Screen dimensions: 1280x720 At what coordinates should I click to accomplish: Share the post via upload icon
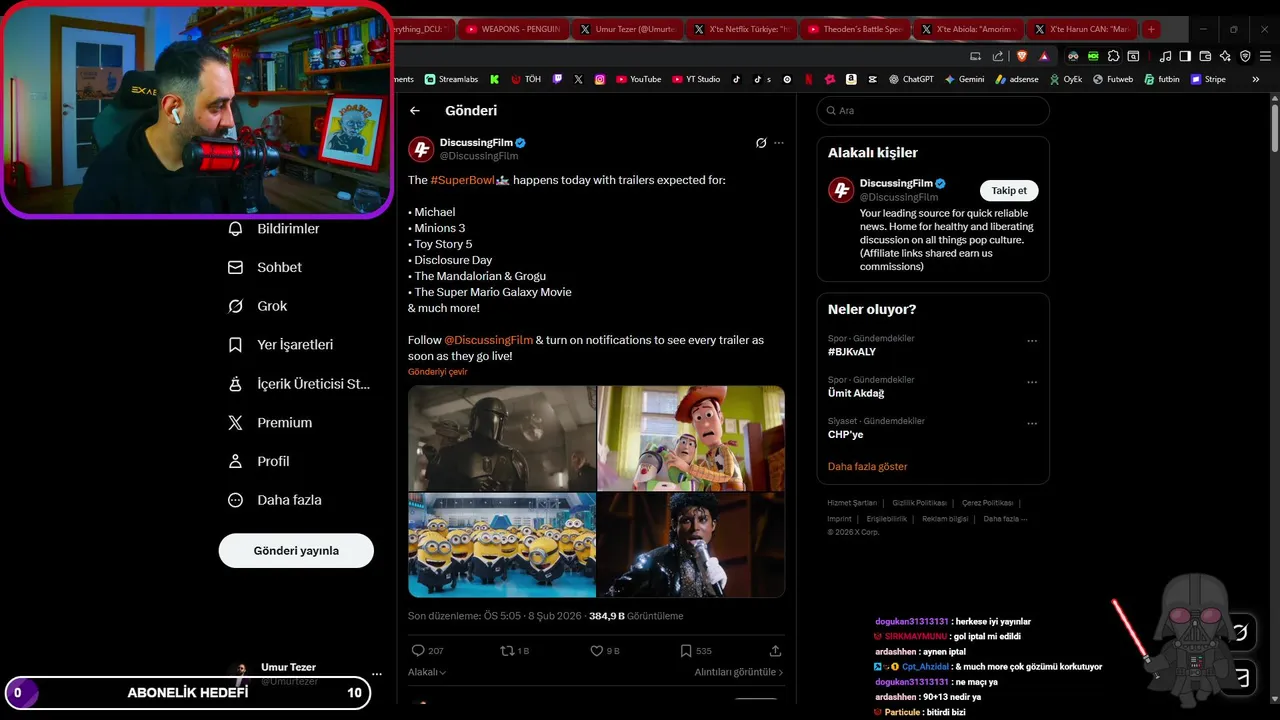click(x=775, y=651)
